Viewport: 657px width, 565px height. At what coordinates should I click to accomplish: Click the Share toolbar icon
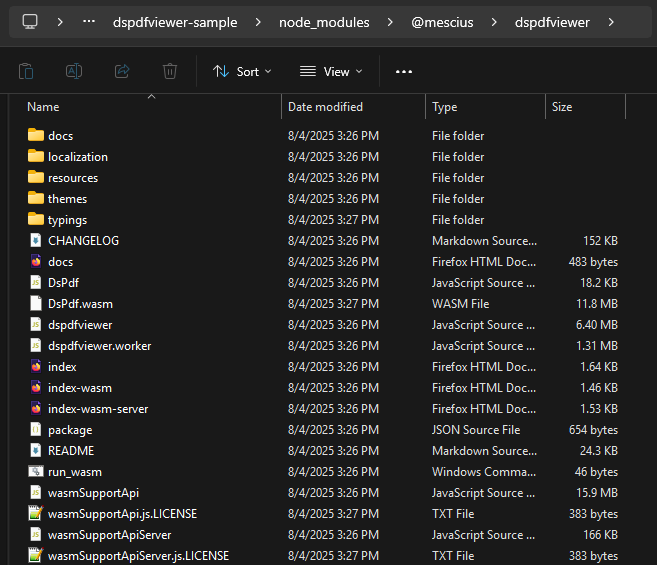[122, 71]
